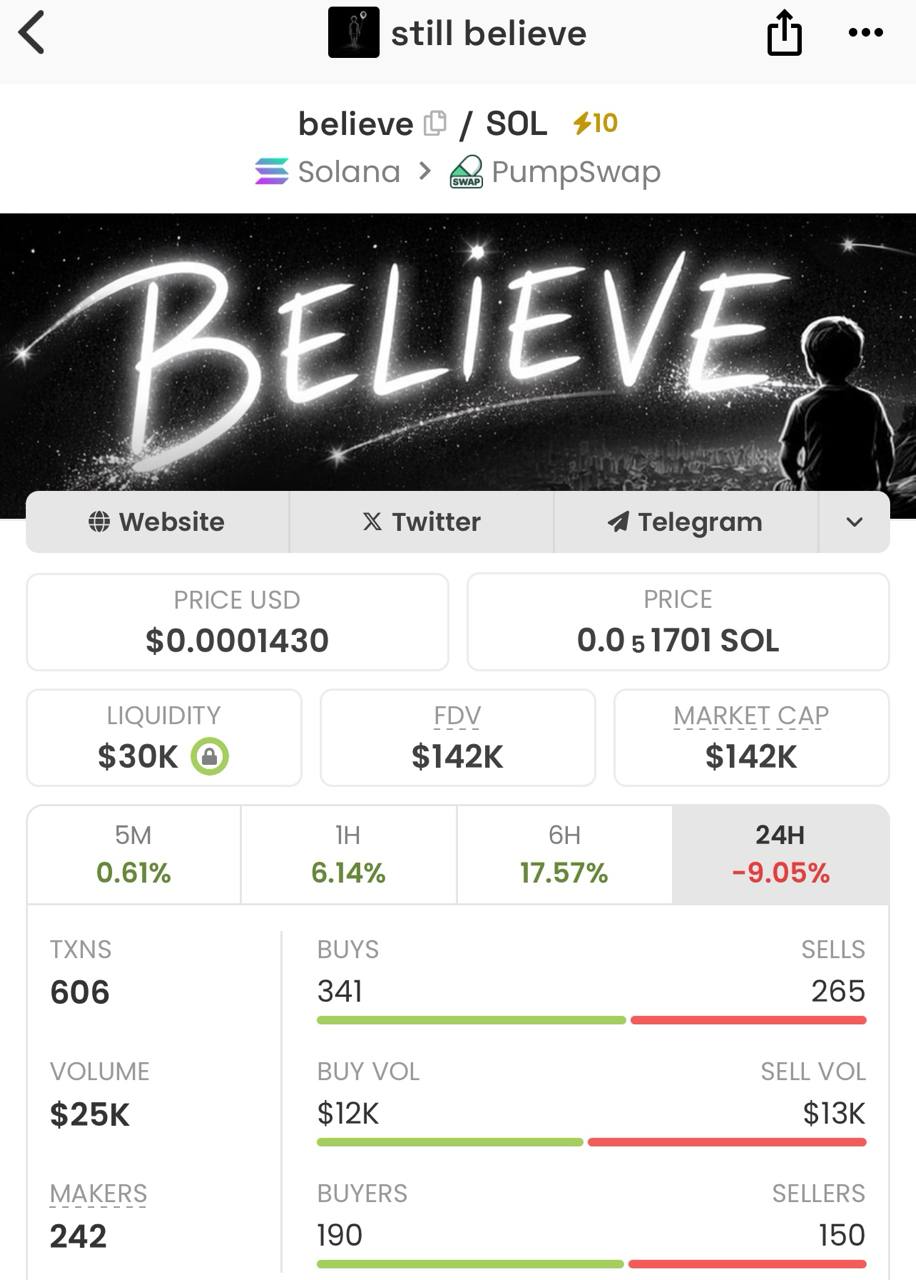Viewport: 916px width, 1280px height.
Task: Tap the Solana chain logo
Action: (x=271, y=172)
